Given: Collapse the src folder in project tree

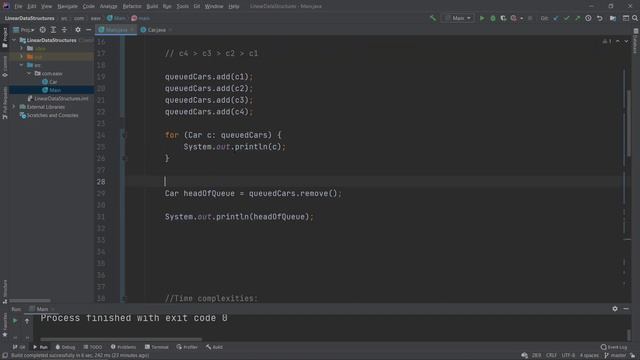Looking at the screenshot, I should (22, 65).
